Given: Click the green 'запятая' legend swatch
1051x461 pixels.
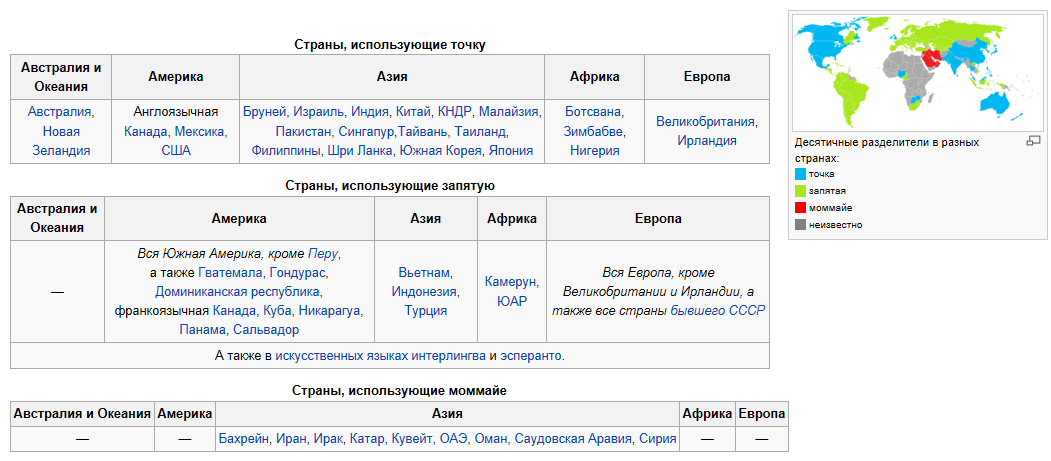Looking at the screenshot, I should tap(800, 191).
